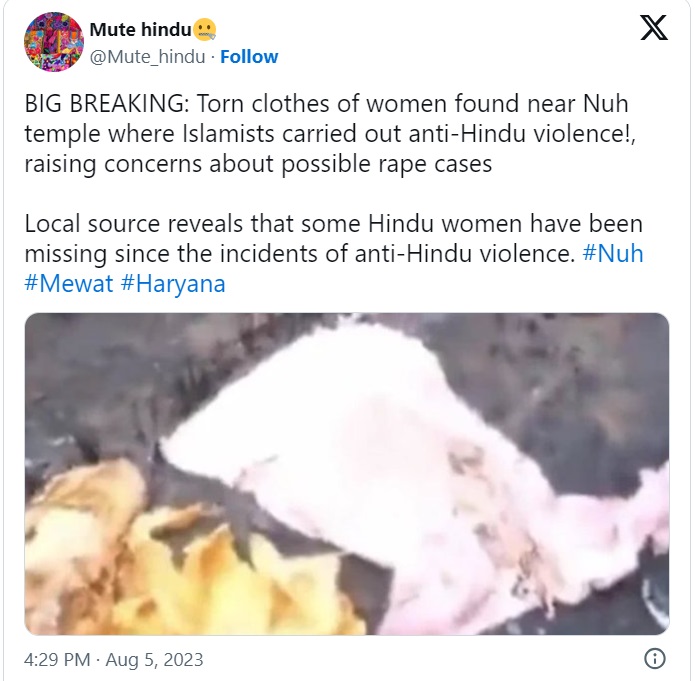Viewport: 695px width, 681px height.
Task: Click the zipper-mouth emoji beside the name
Action: pos(205,30)
